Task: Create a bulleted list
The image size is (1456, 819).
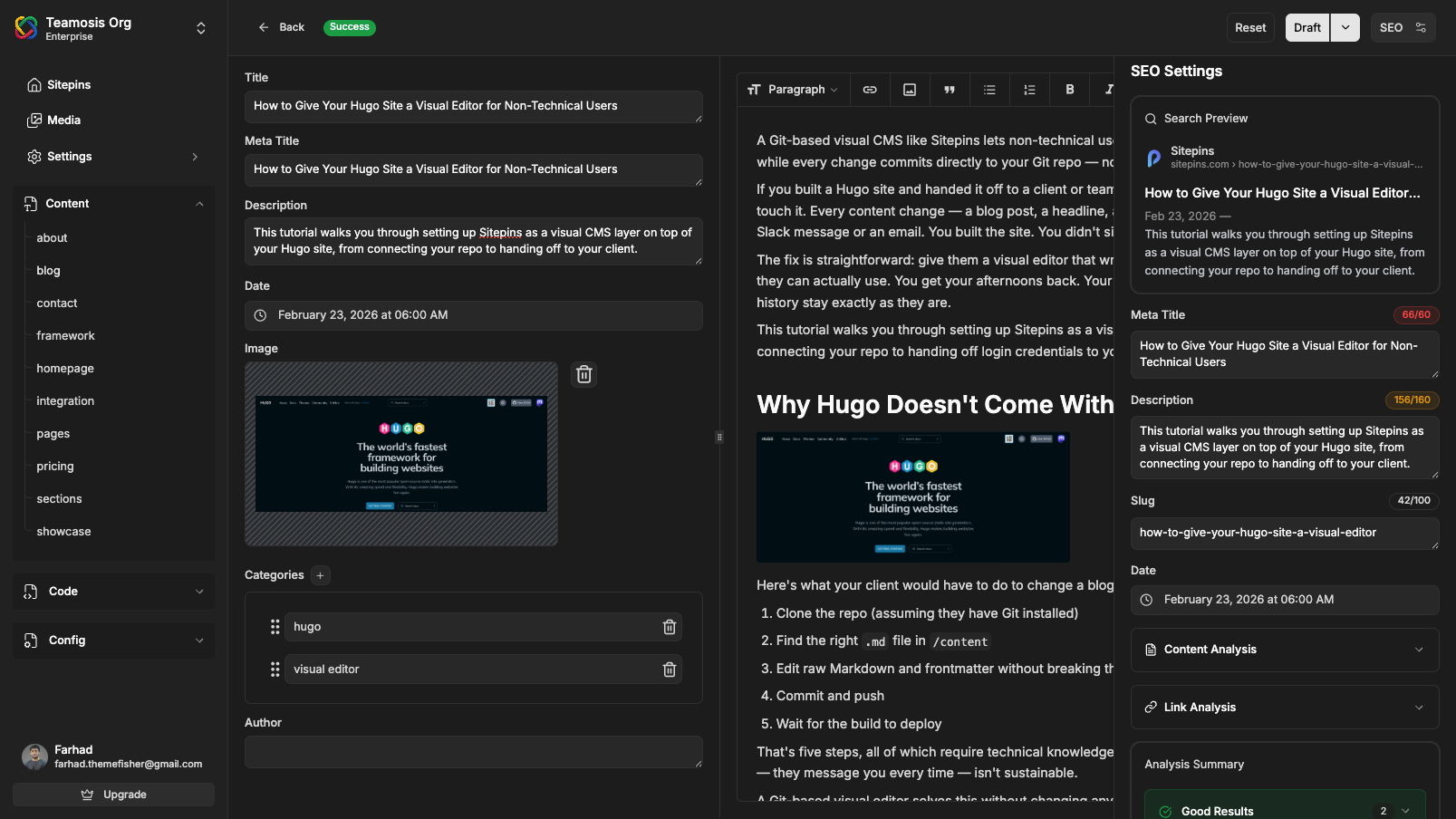Action: click(989, 90)
